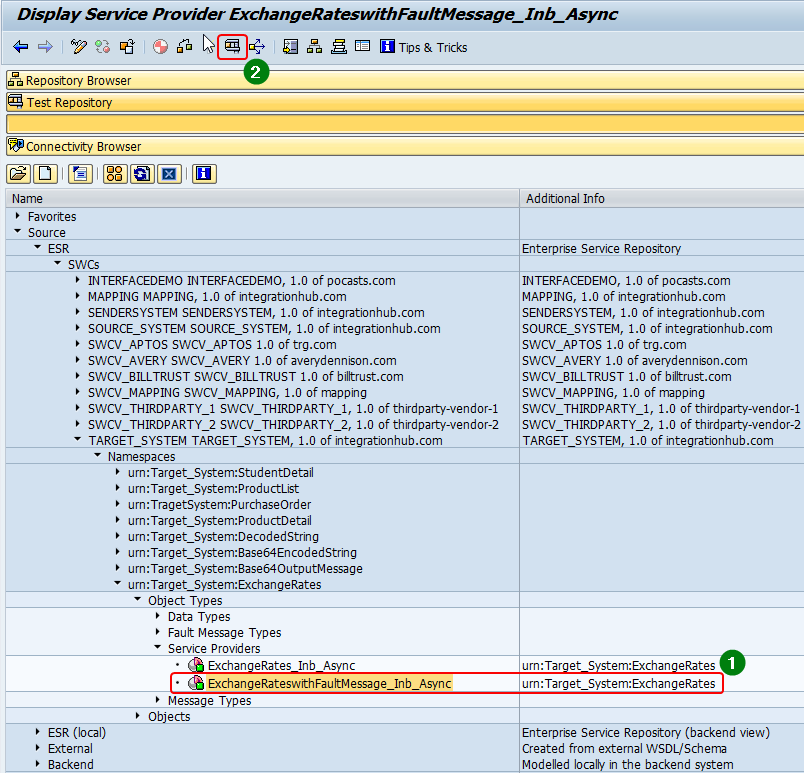Screen dimensions: 804x773
Task: Expand SWCV_APTOS node
Action: [x=78, y=344]
